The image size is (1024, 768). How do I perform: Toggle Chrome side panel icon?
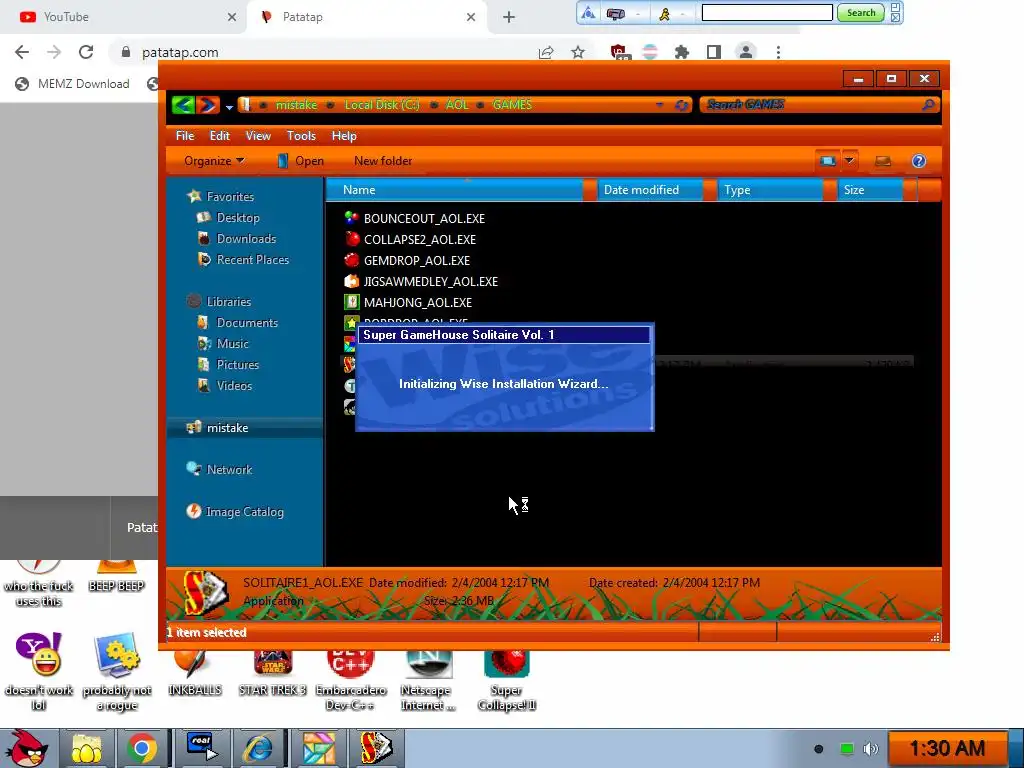(x=714, y=52)
